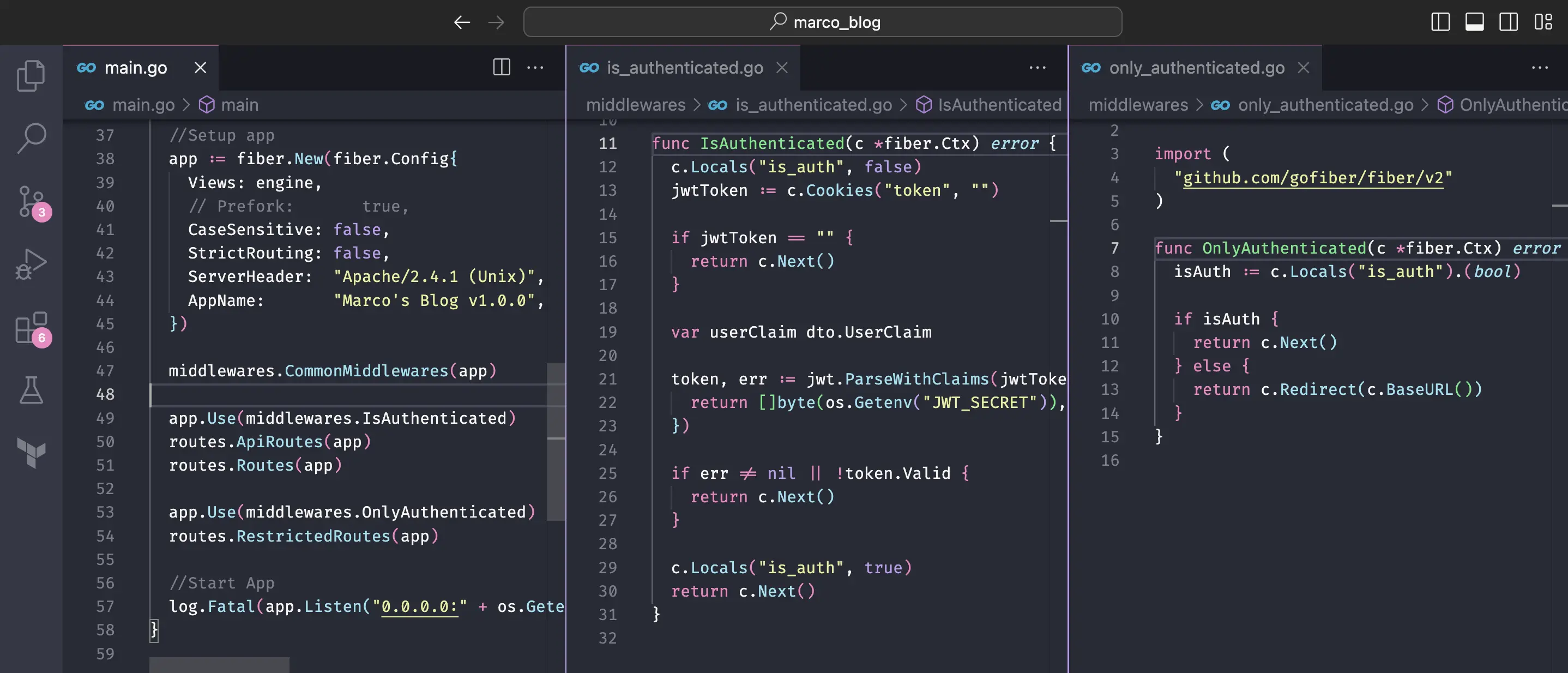
Task: Go forward in navigation history
Action: [496, 22]
